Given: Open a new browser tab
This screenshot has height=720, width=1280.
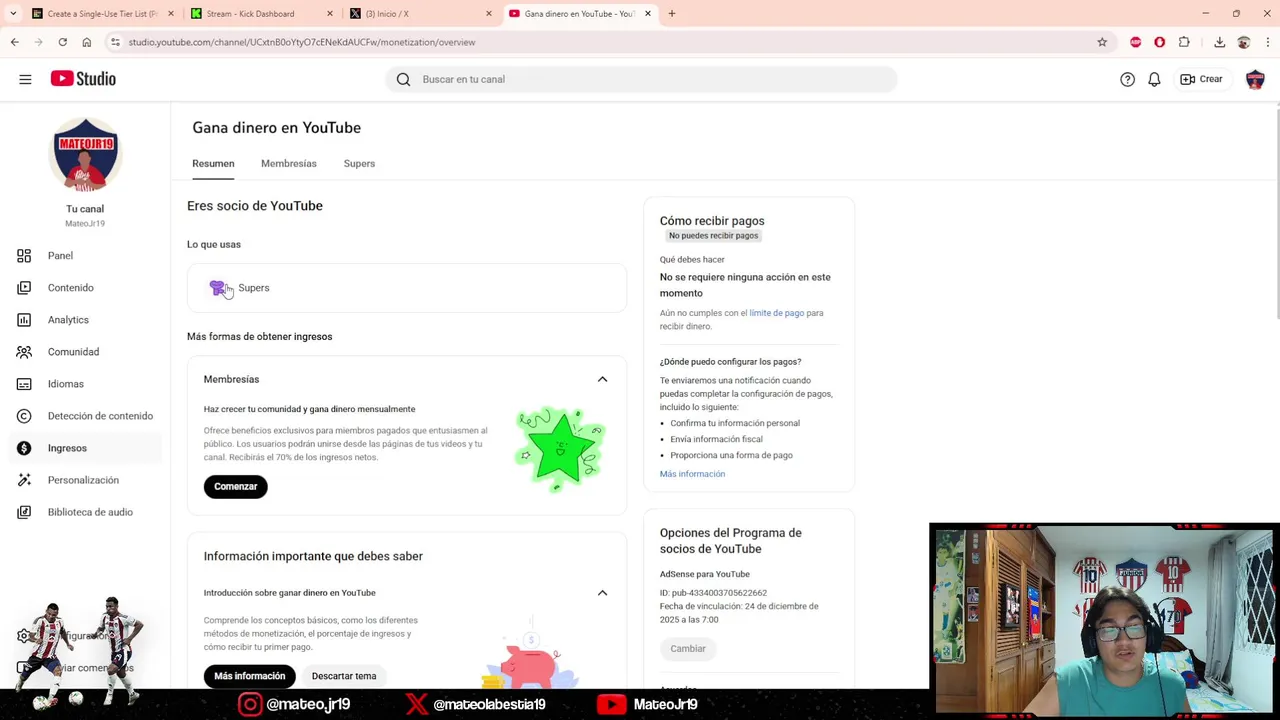Looking at the screenshot, I should [x=672, y=14].
